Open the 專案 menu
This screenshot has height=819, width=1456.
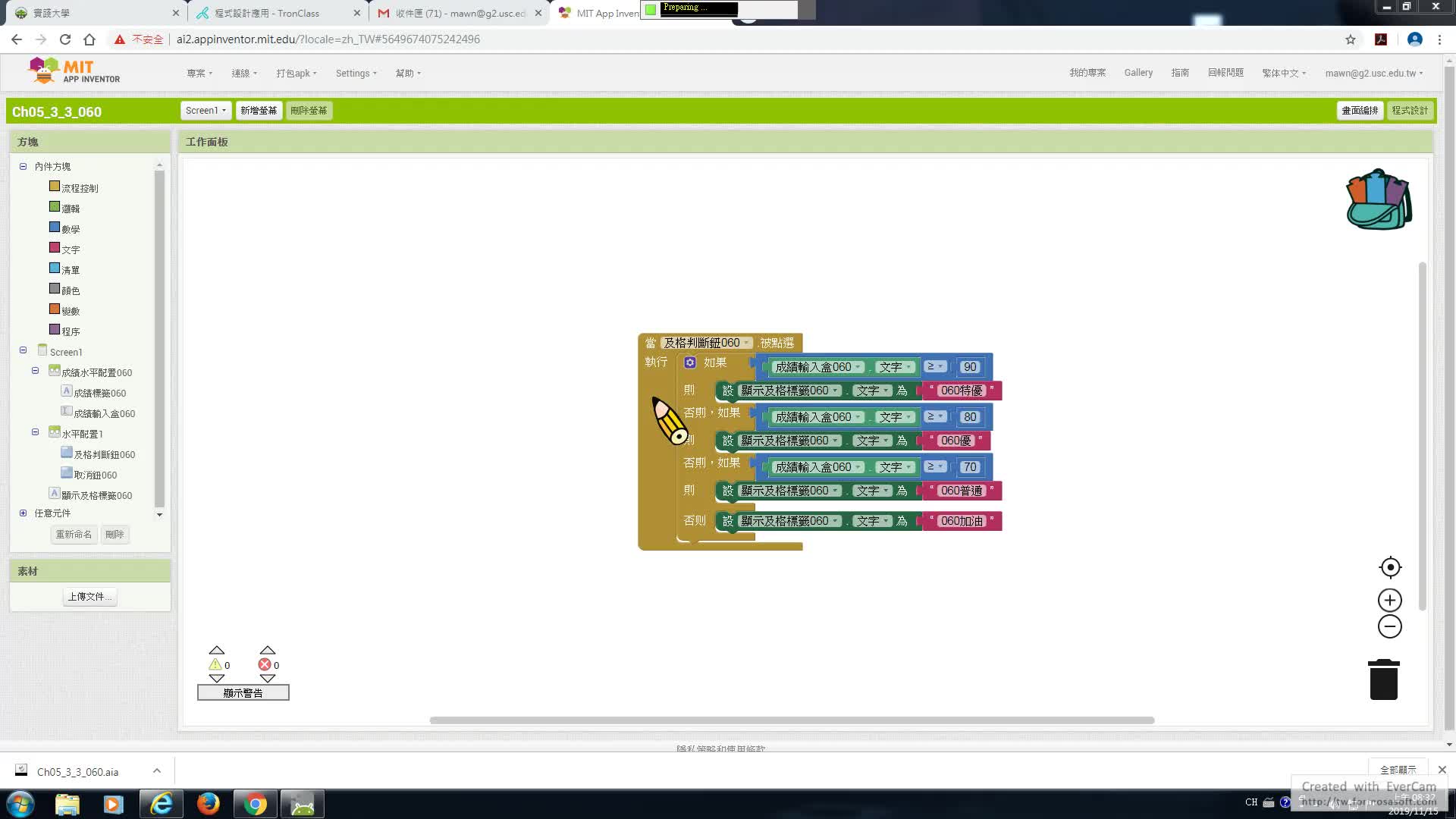coord(199,74)
